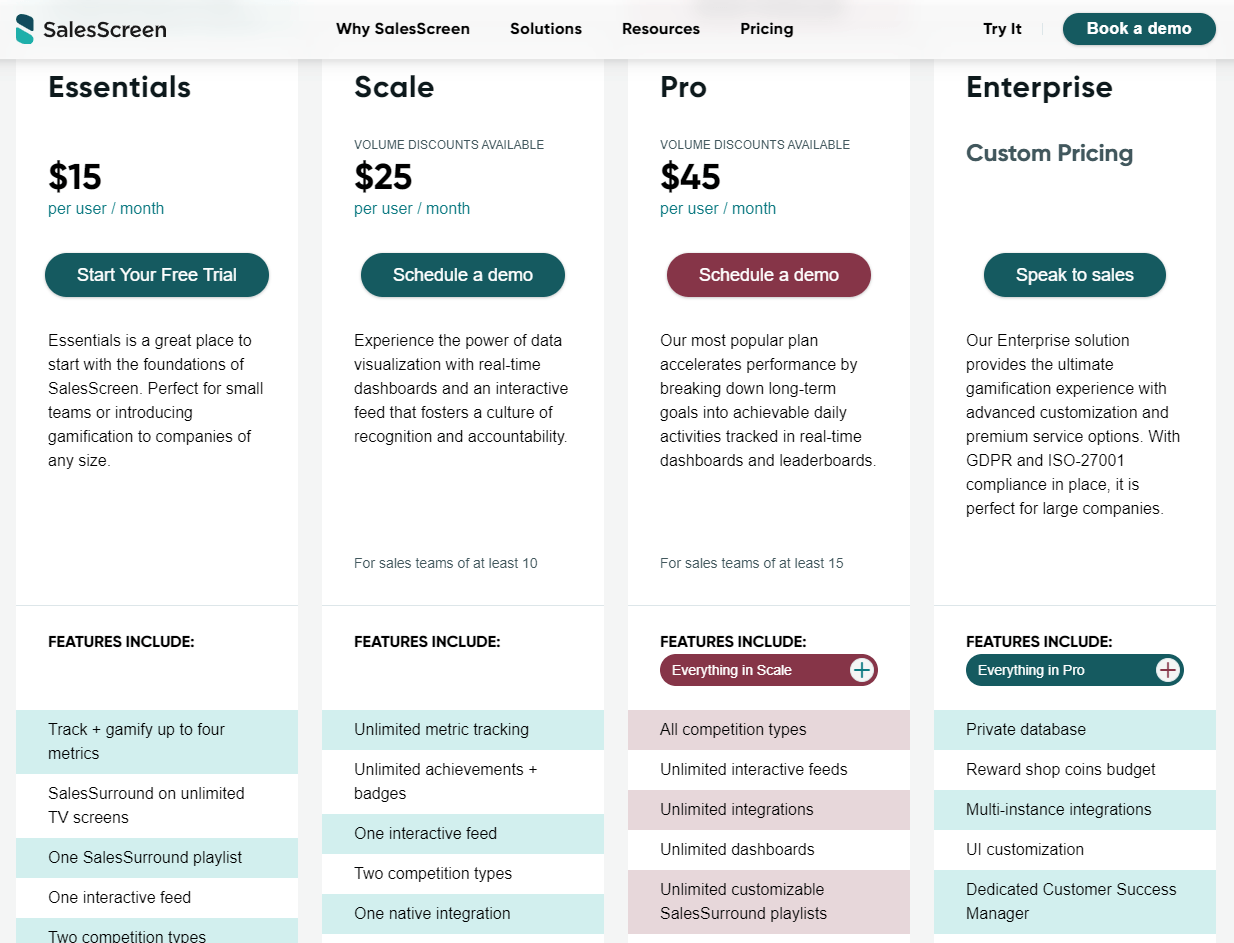The width and height of the screenshot is (1234, 943).
Task: Start Your Free Trial for Essentials
Action: [x=157, y=275]
